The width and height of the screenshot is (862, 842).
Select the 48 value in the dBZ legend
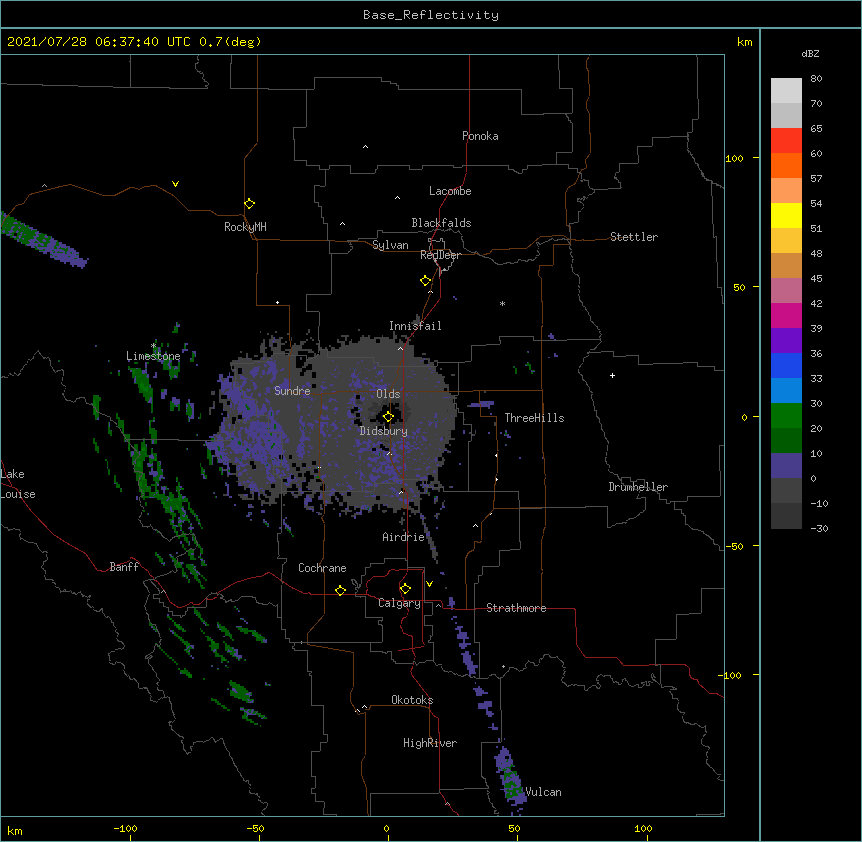point(816,253)
